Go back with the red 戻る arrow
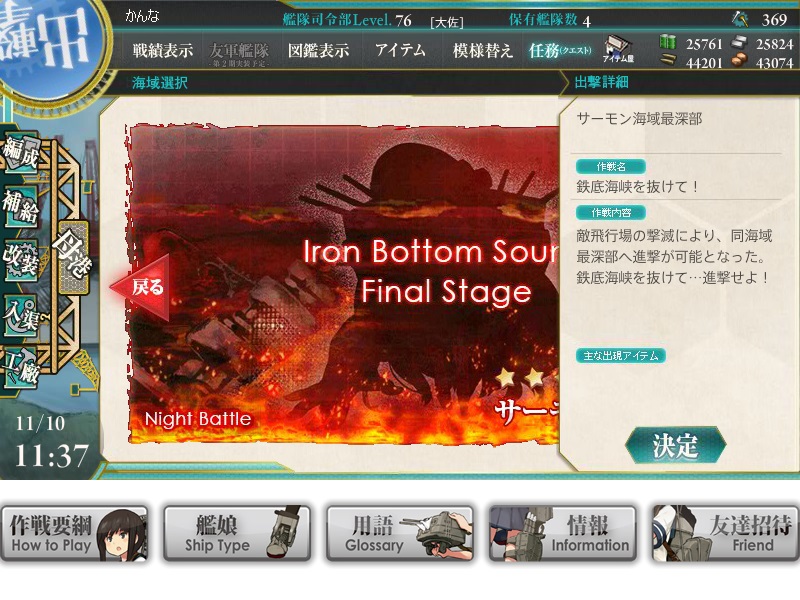 click(x=140, y=287)
